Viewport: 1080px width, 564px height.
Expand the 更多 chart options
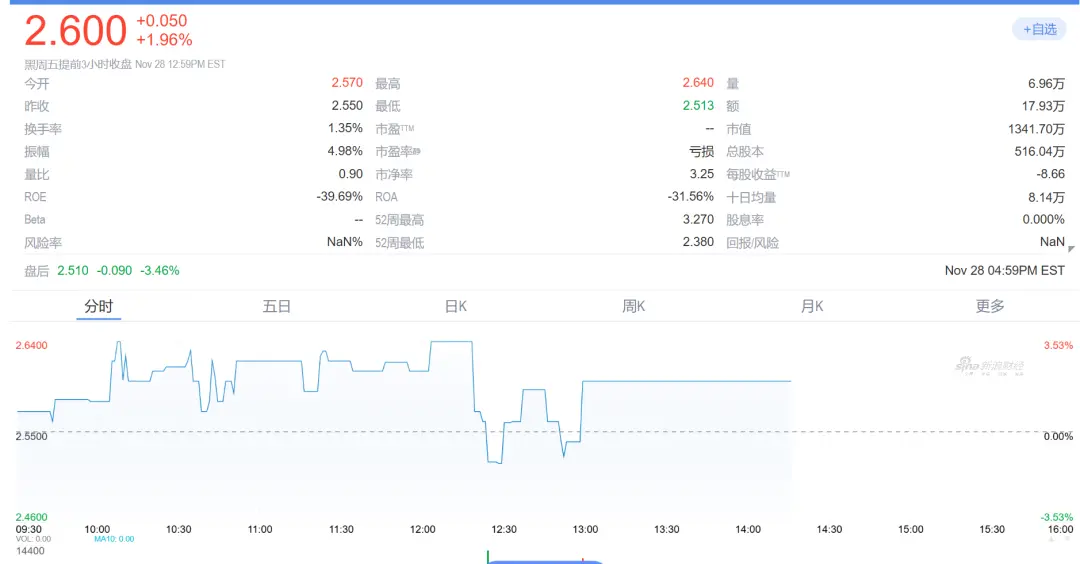coord(990,306)
